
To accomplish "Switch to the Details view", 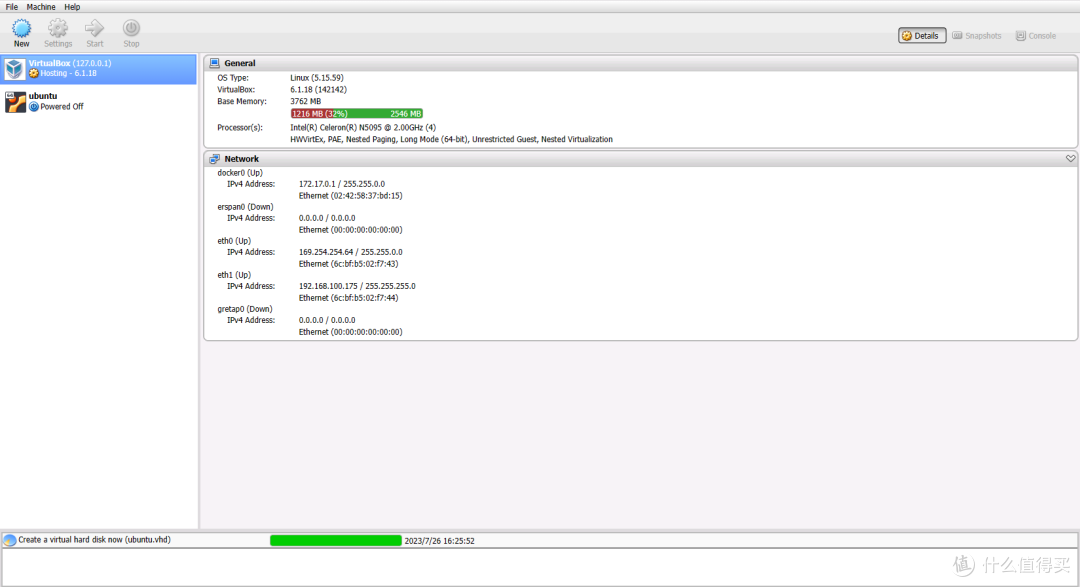I will tap(922, 35).
